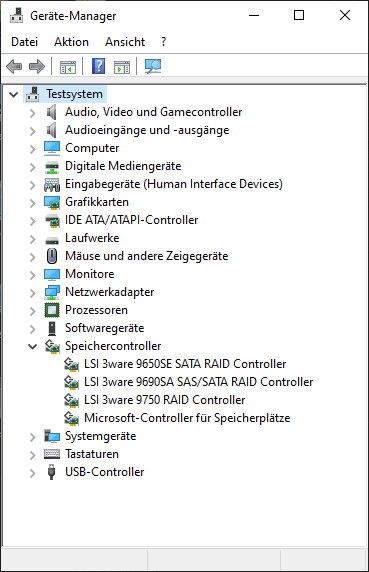Click the Mäuse und andere Zeigegeräte mouse icon
Image resolution: width=369 pixels, height=572 pixels.
coord(52,256)
